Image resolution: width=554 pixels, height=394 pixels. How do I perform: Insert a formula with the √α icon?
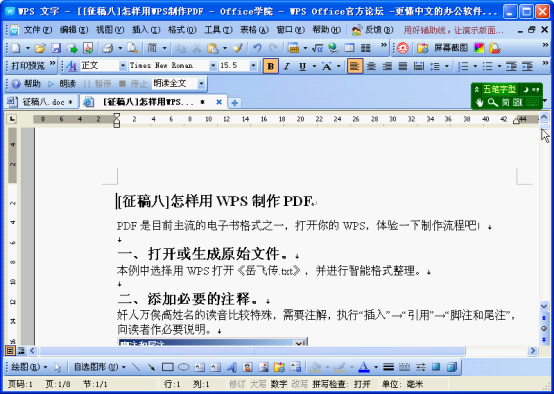pyautogui.click(x=317, y=48)
